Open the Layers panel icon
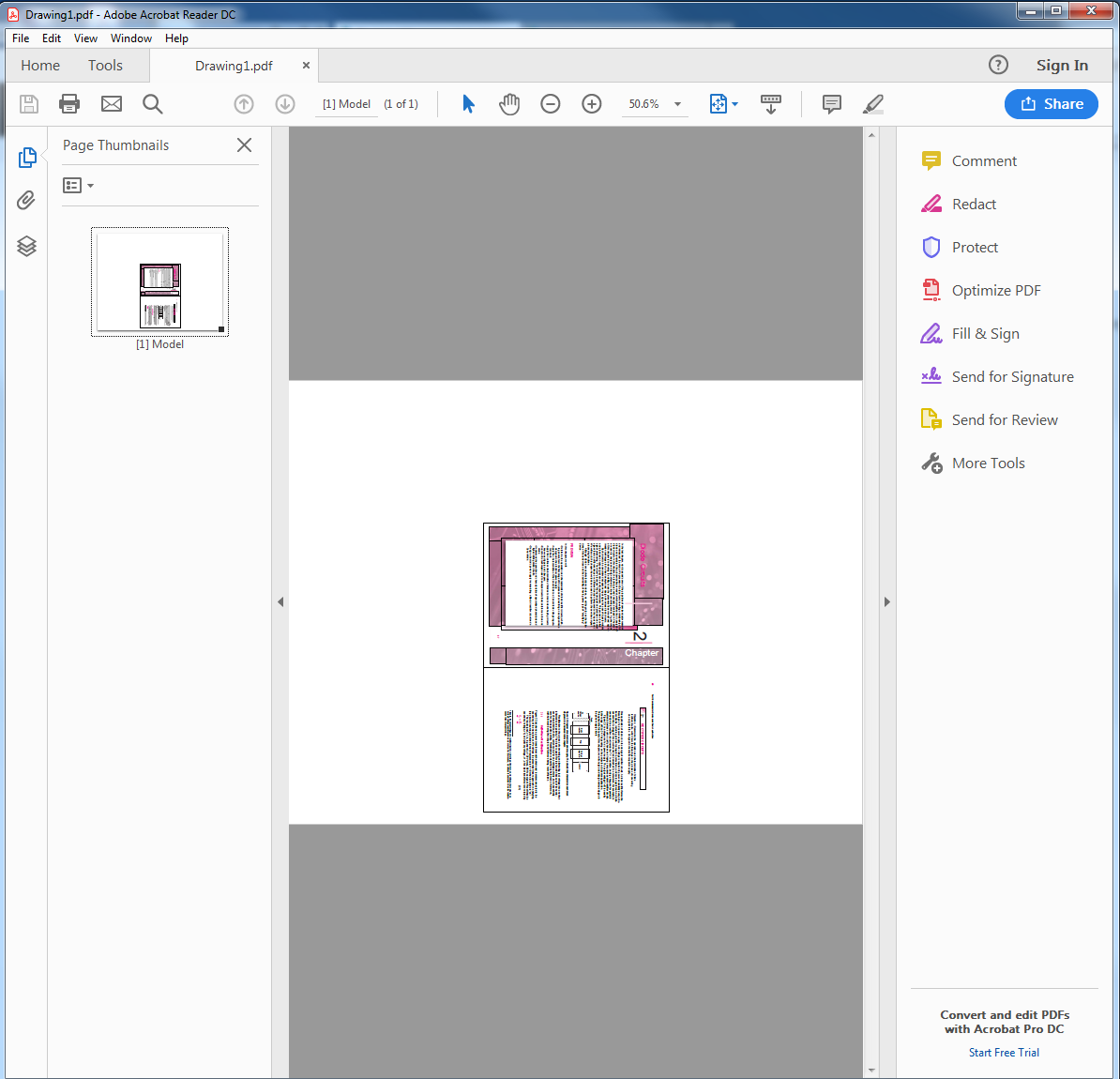1120x1079 pixels. (26, 246)
